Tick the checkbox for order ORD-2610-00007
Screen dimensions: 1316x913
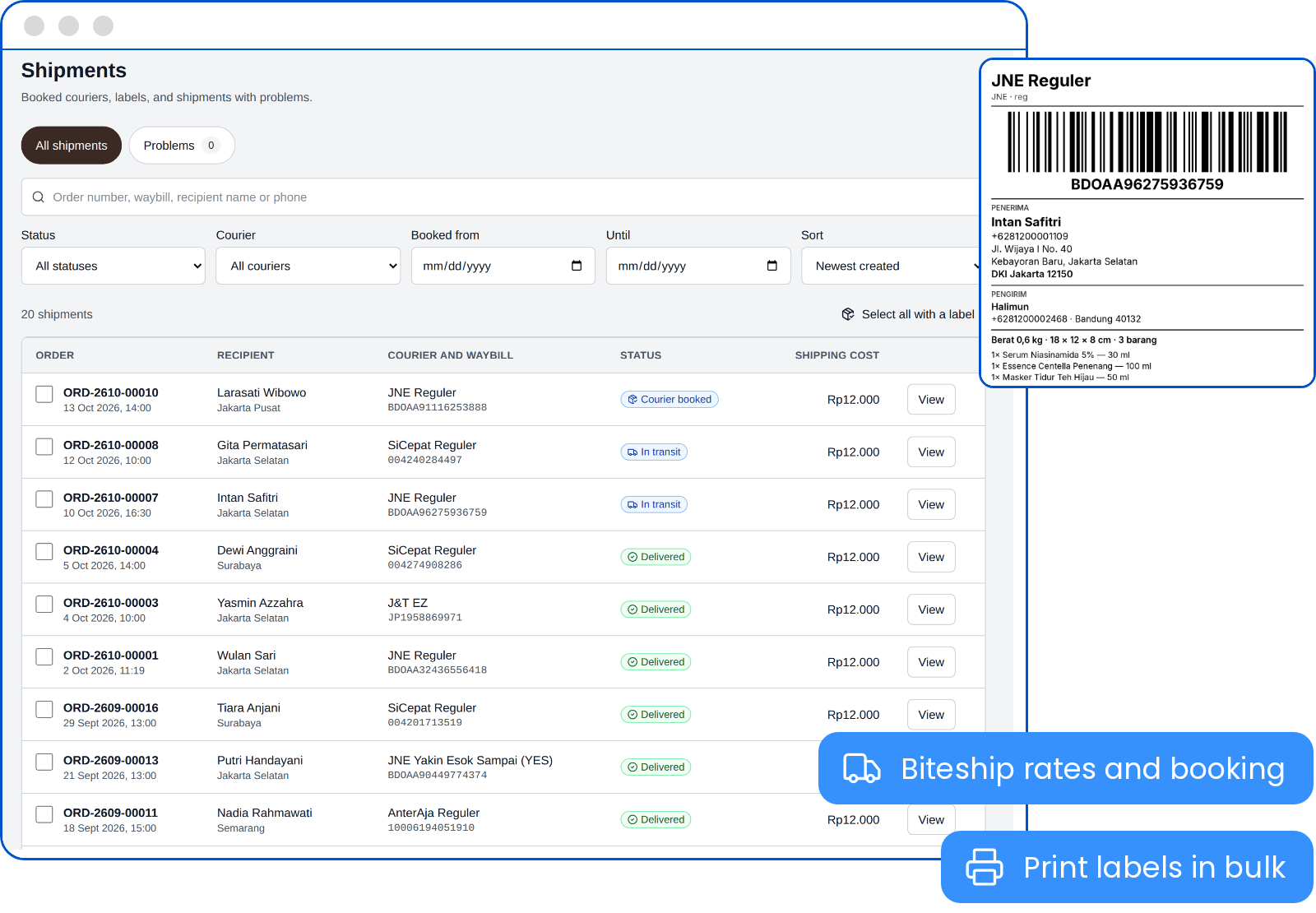coord(44,499)
